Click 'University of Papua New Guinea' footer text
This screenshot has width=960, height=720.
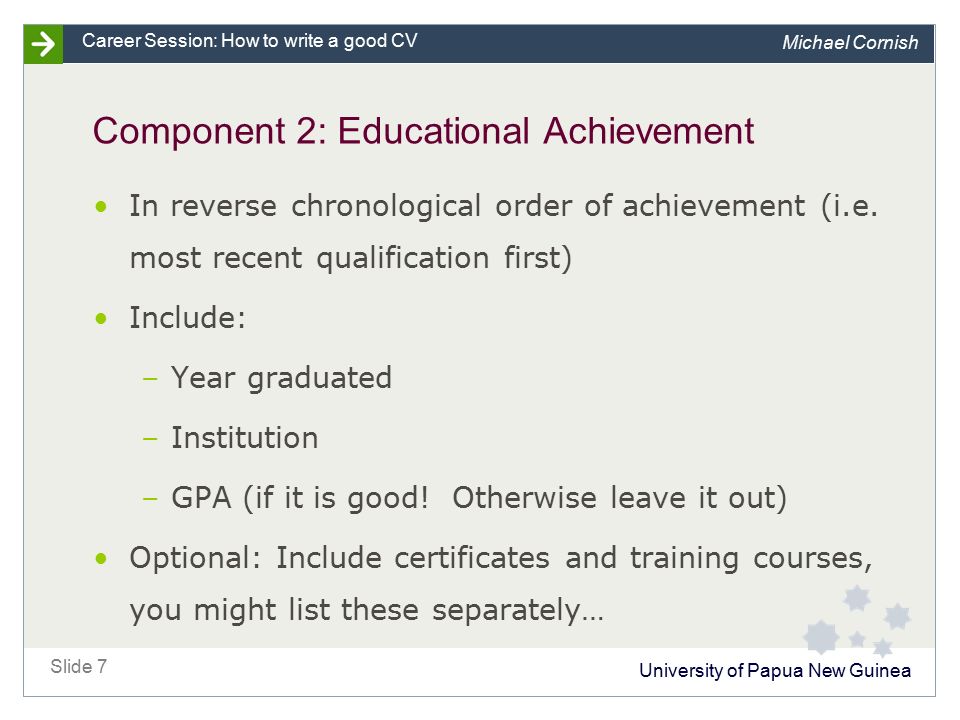pyautogui.click(x=774, y=670)
